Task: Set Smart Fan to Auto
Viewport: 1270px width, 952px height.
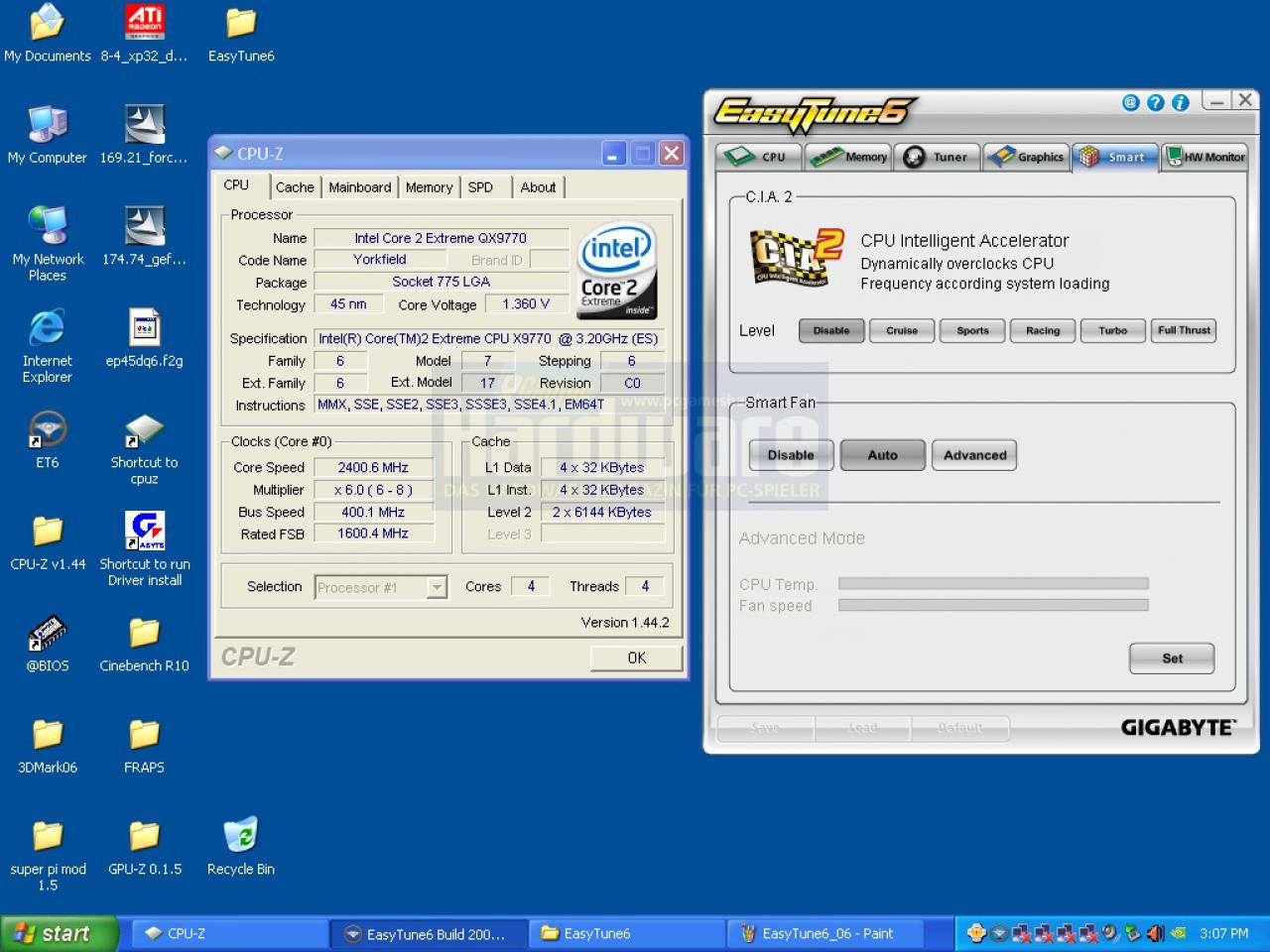Action: [883, 455]
